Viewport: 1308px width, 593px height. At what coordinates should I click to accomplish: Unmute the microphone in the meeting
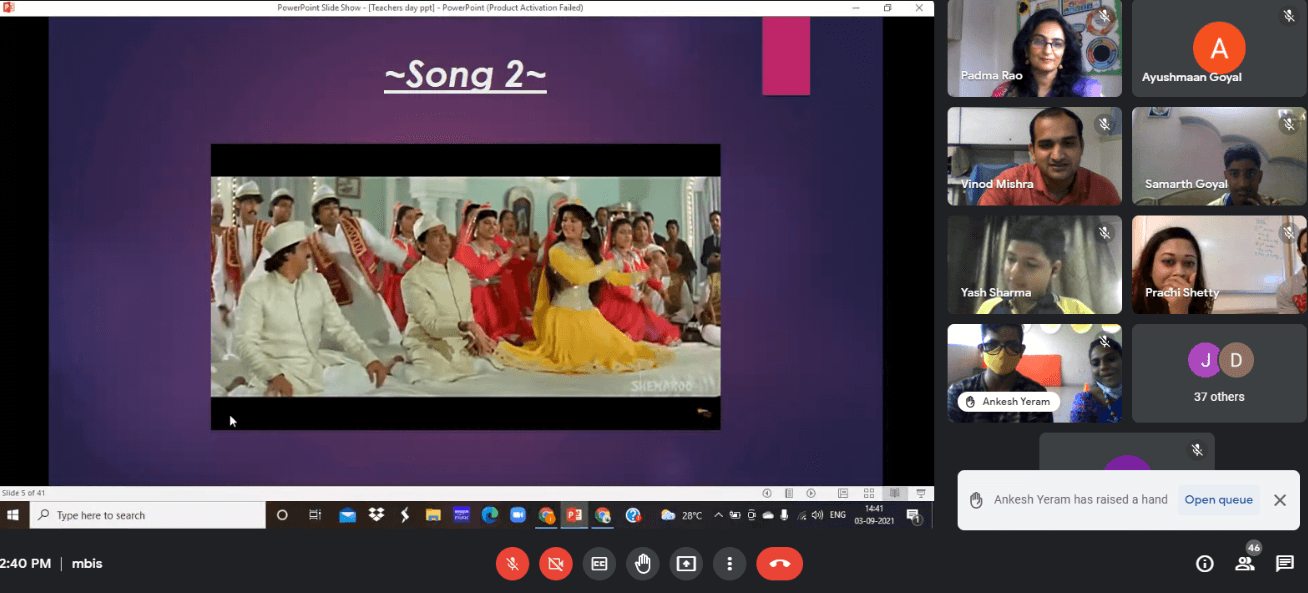pyautogui.click(x=512, y=564)
